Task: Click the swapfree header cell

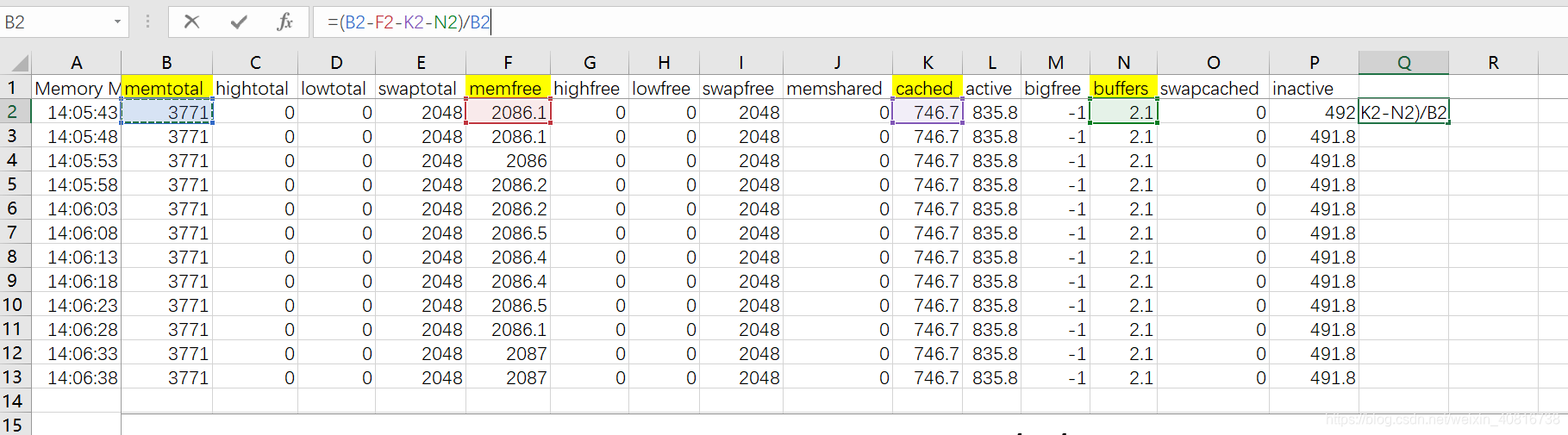Action: [x=741, y=88]
